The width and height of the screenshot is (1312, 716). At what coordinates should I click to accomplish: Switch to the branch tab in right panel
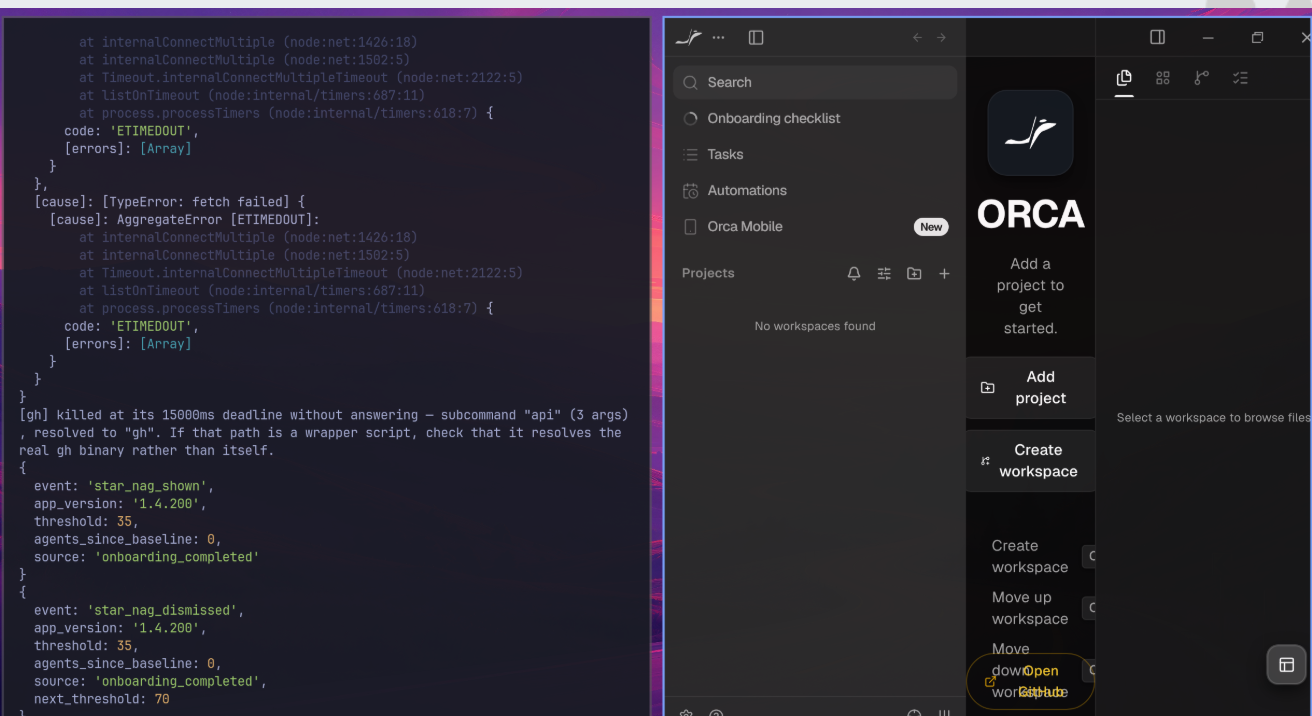(1201, 78)
